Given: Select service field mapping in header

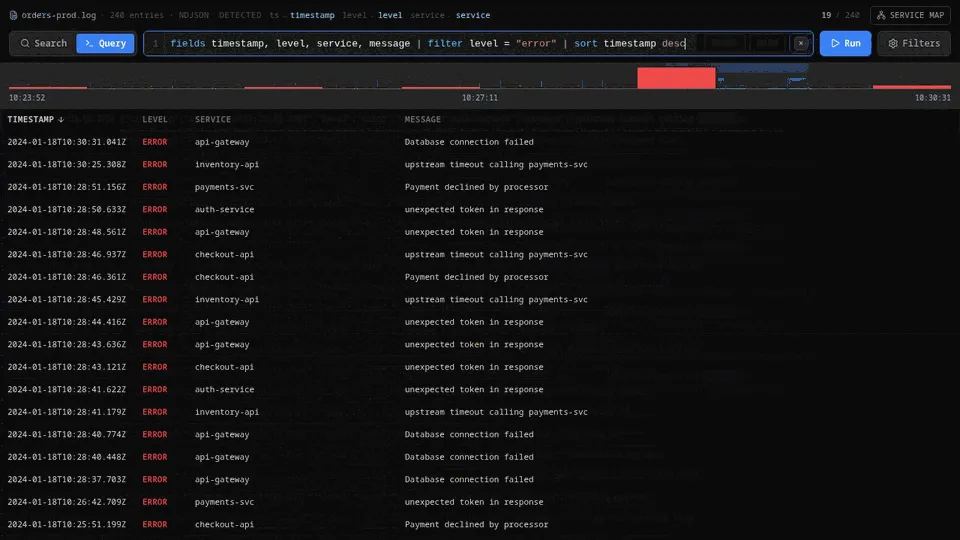Looking at the screenshot, I should 473,15.
